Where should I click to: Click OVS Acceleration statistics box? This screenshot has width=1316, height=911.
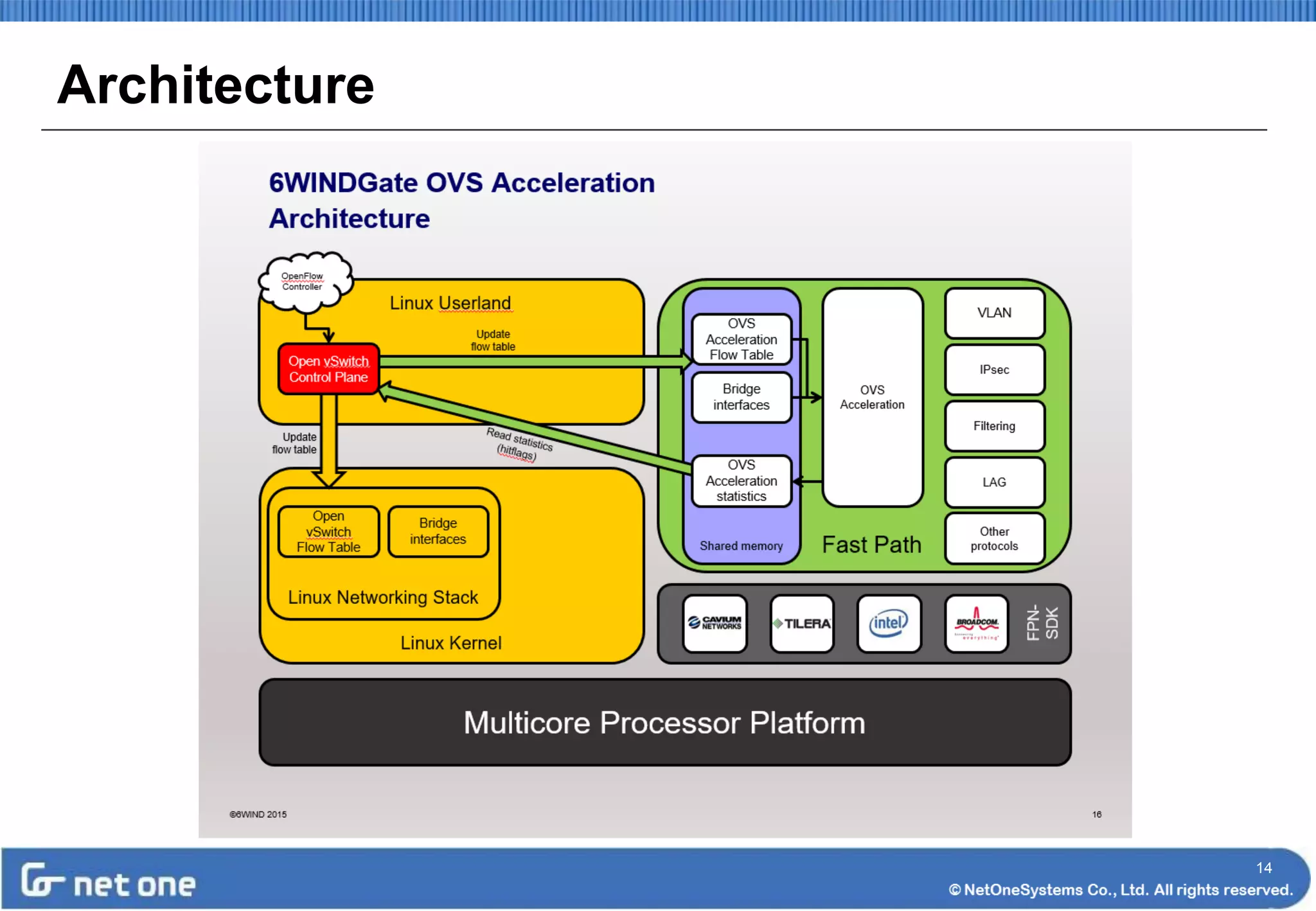pyautogui.click(x=741, y=481)
